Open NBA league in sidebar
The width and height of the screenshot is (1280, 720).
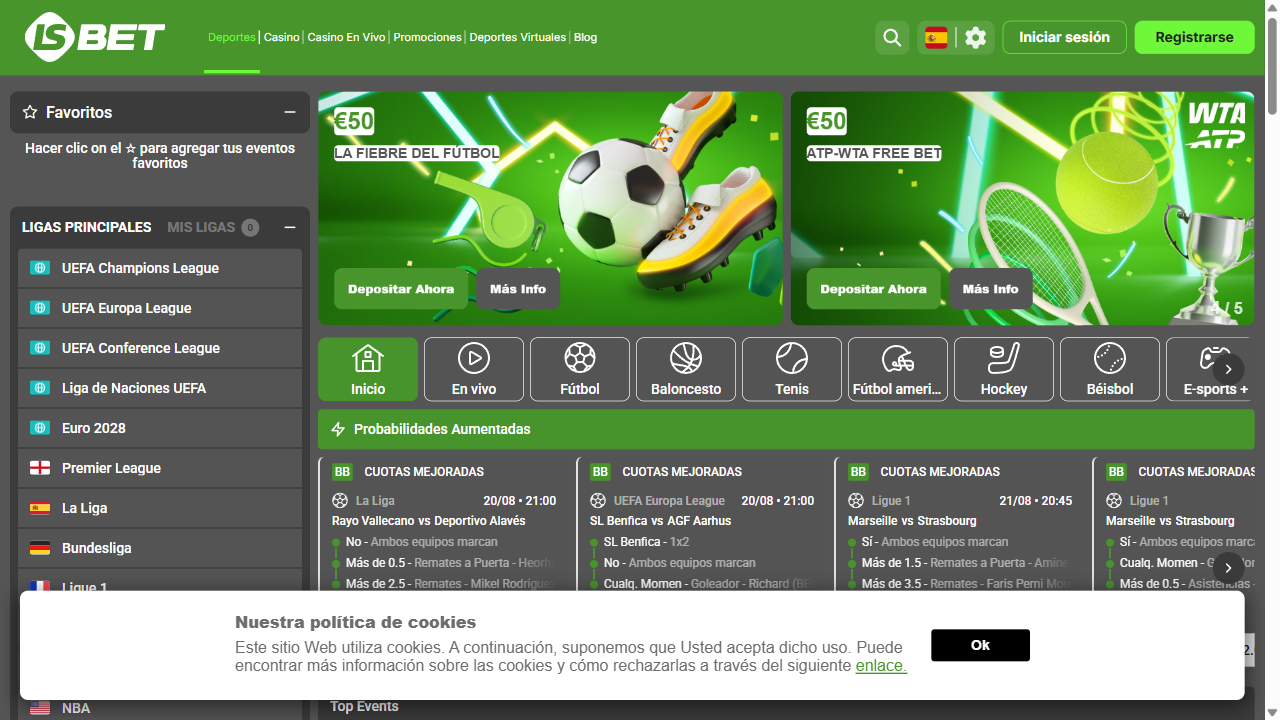click(160, 708)
